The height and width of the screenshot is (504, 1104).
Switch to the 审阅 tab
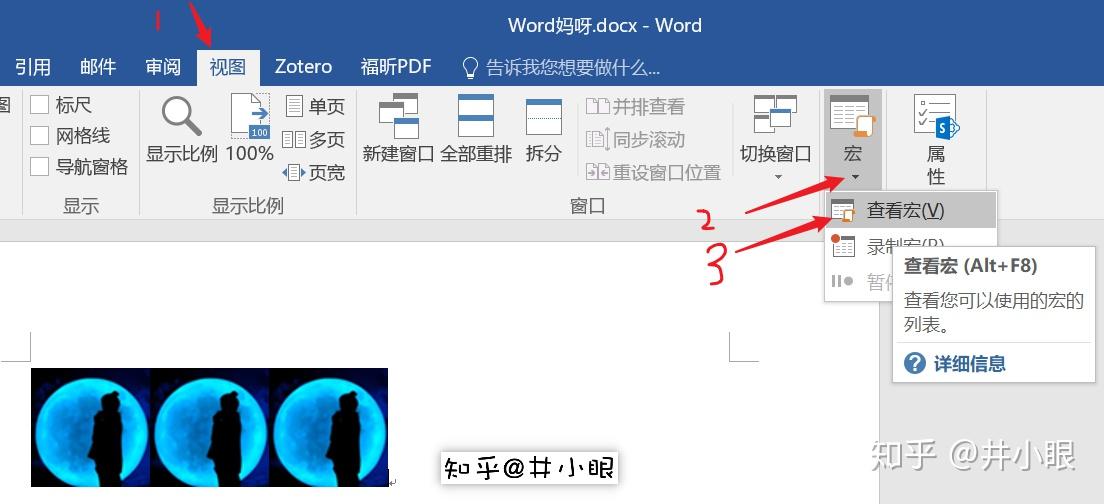coord(163,67)
